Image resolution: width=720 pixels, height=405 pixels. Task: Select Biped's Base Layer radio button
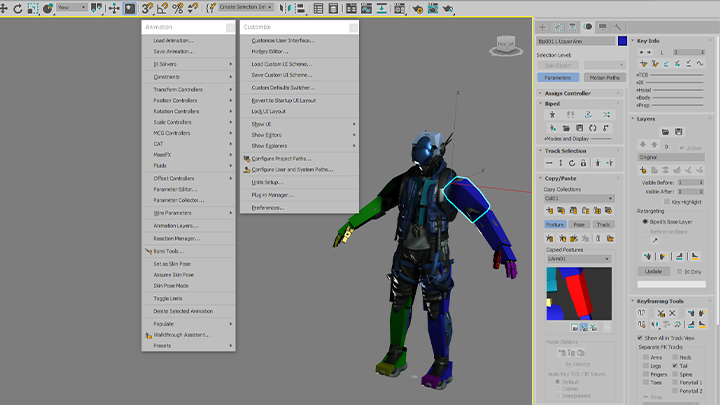point(645,222)
